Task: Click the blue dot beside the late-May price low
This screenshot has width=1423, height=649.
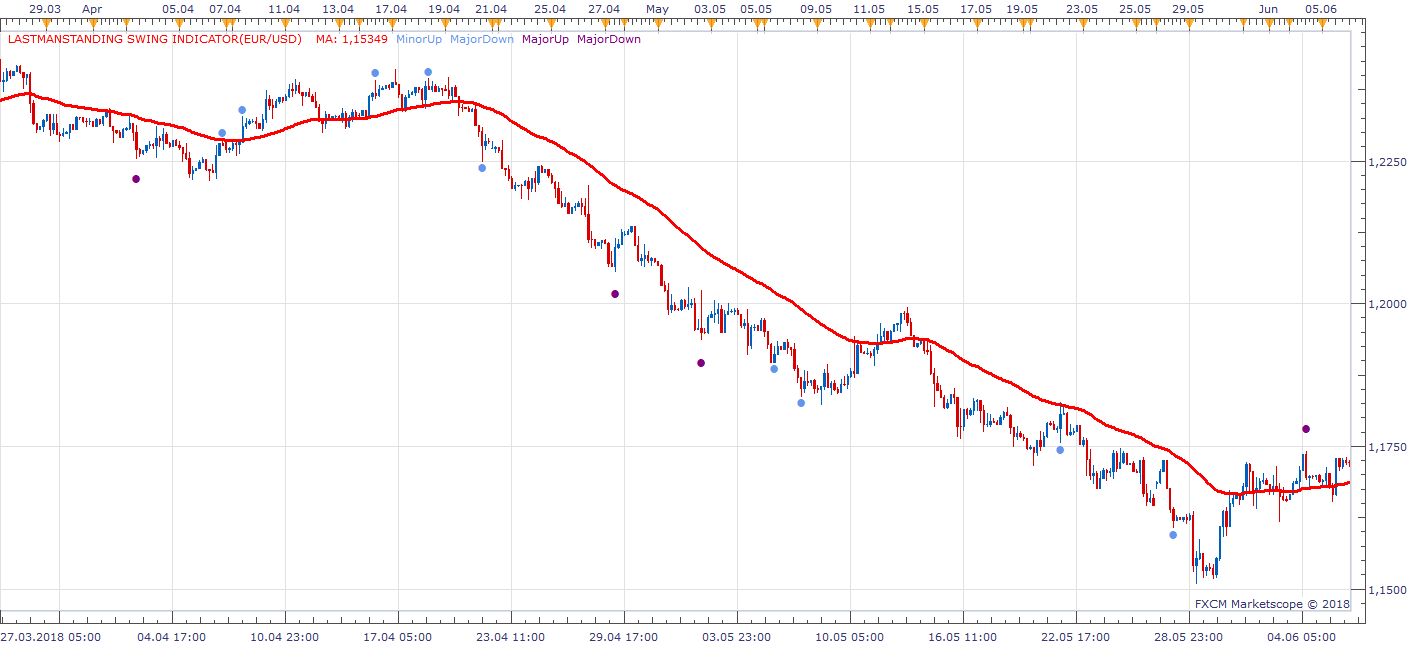Action: [x=1173, y=535]
